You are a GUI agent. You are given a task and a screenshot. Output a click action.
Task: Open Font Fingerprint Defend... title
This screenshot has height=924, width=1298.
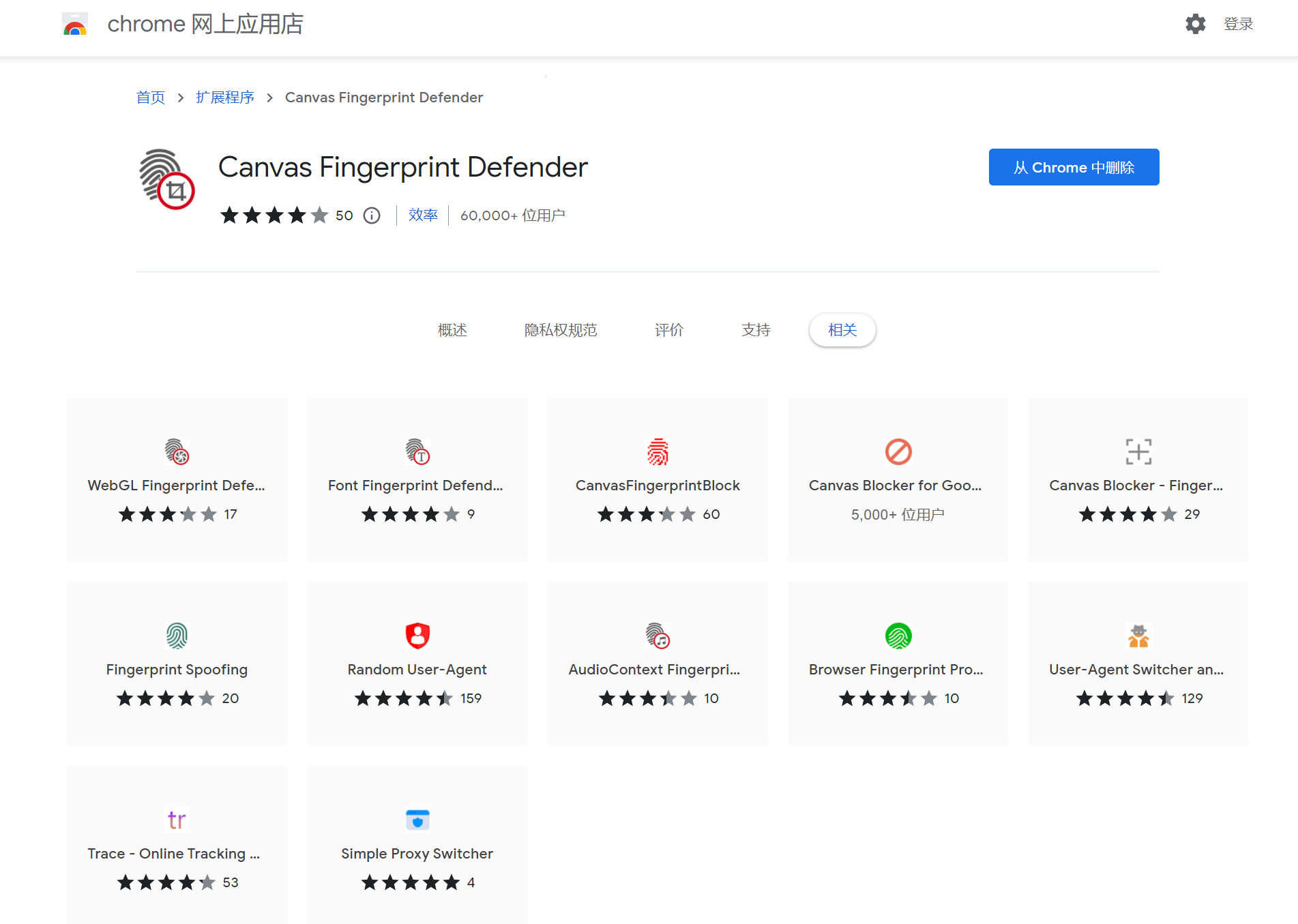tap(415, 486)
